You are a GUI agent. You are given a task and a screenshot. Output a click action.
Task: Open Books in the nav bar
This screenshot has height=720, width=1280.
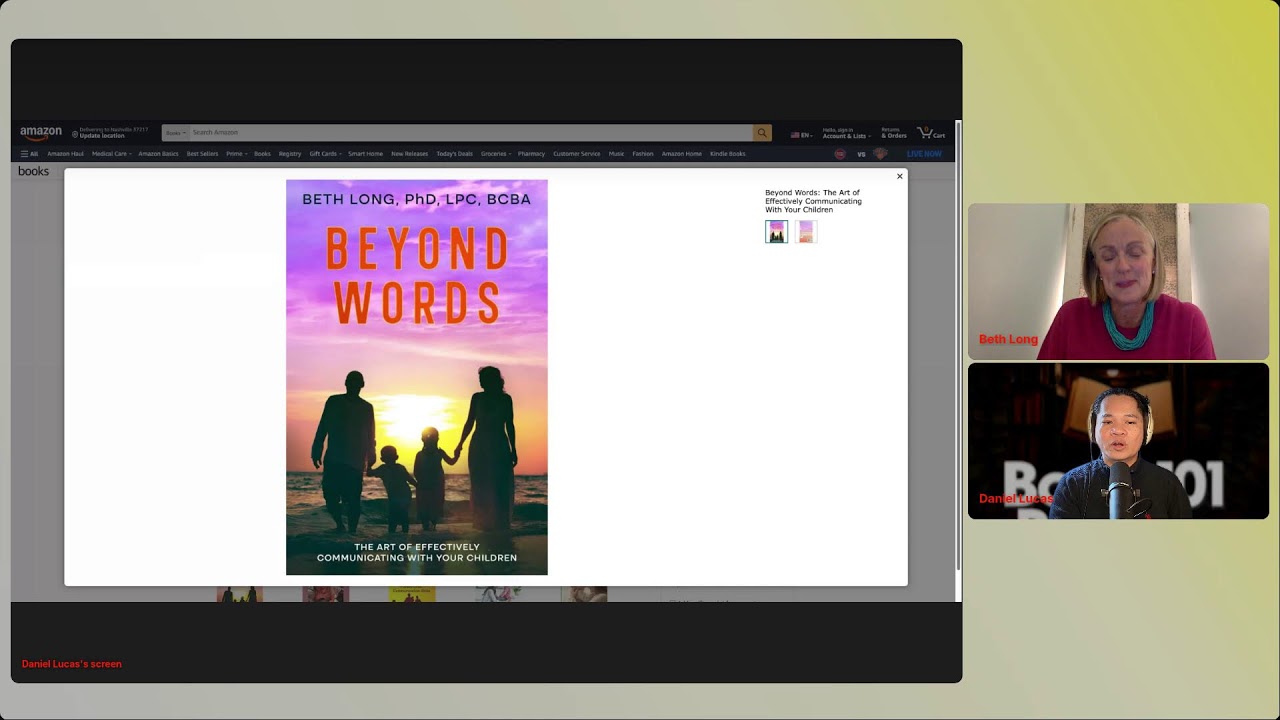pos(262,154)
